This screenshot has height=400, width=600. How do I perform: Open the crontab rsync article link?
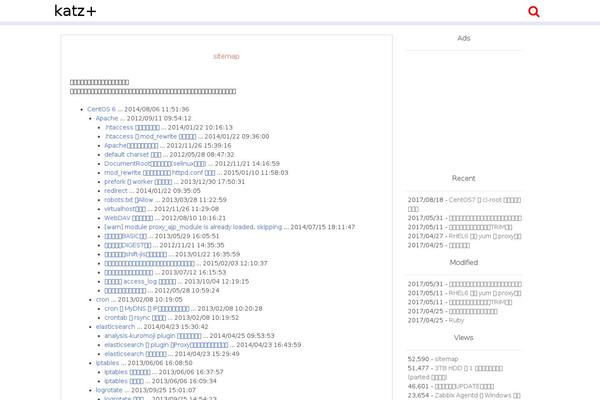pyautogui.click(x=135, y=318)
